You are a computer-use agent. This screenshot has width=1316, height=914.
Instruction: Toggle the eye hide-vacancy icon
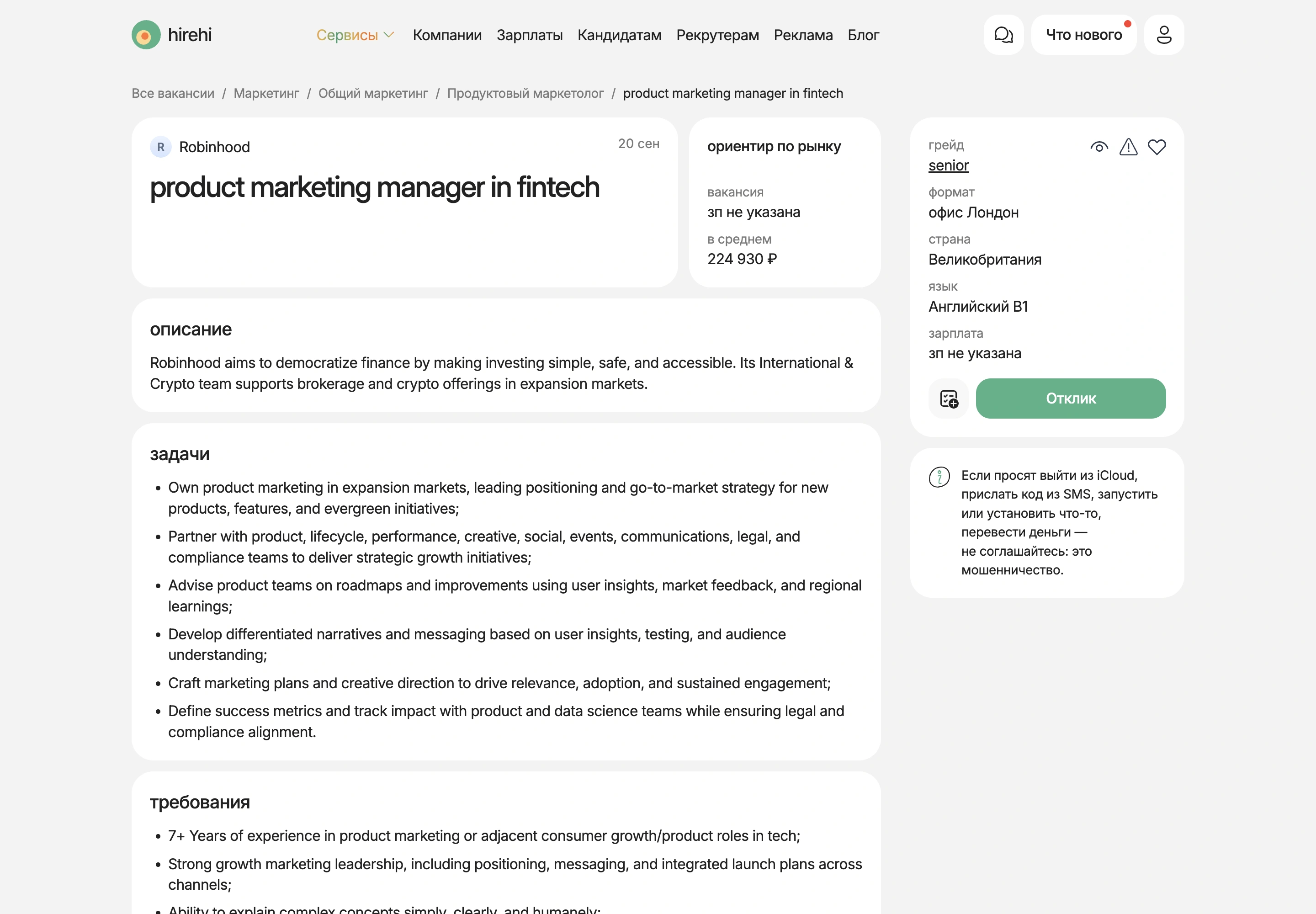point(1099,147)
